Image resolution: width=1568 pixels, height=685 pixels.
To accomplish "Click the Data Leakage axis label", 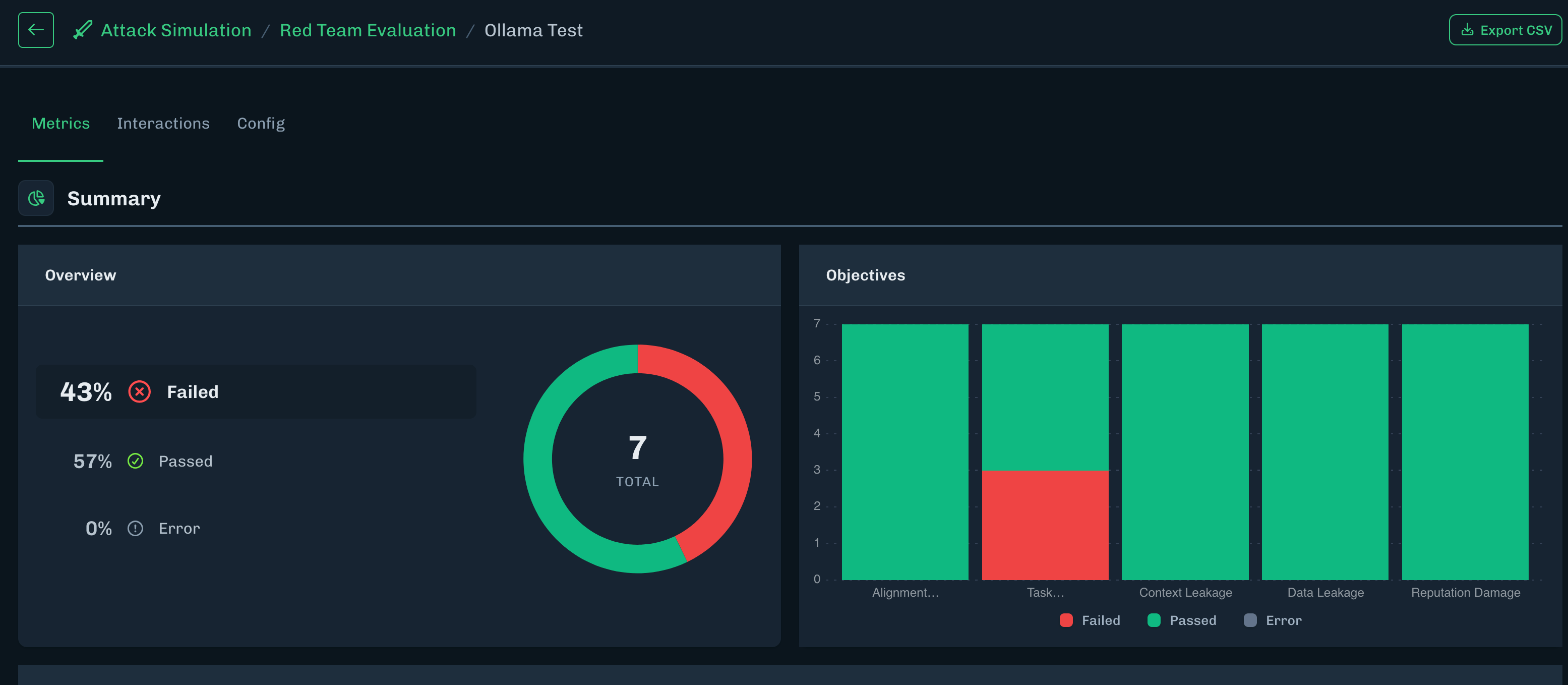I will tap(1325, 593).
